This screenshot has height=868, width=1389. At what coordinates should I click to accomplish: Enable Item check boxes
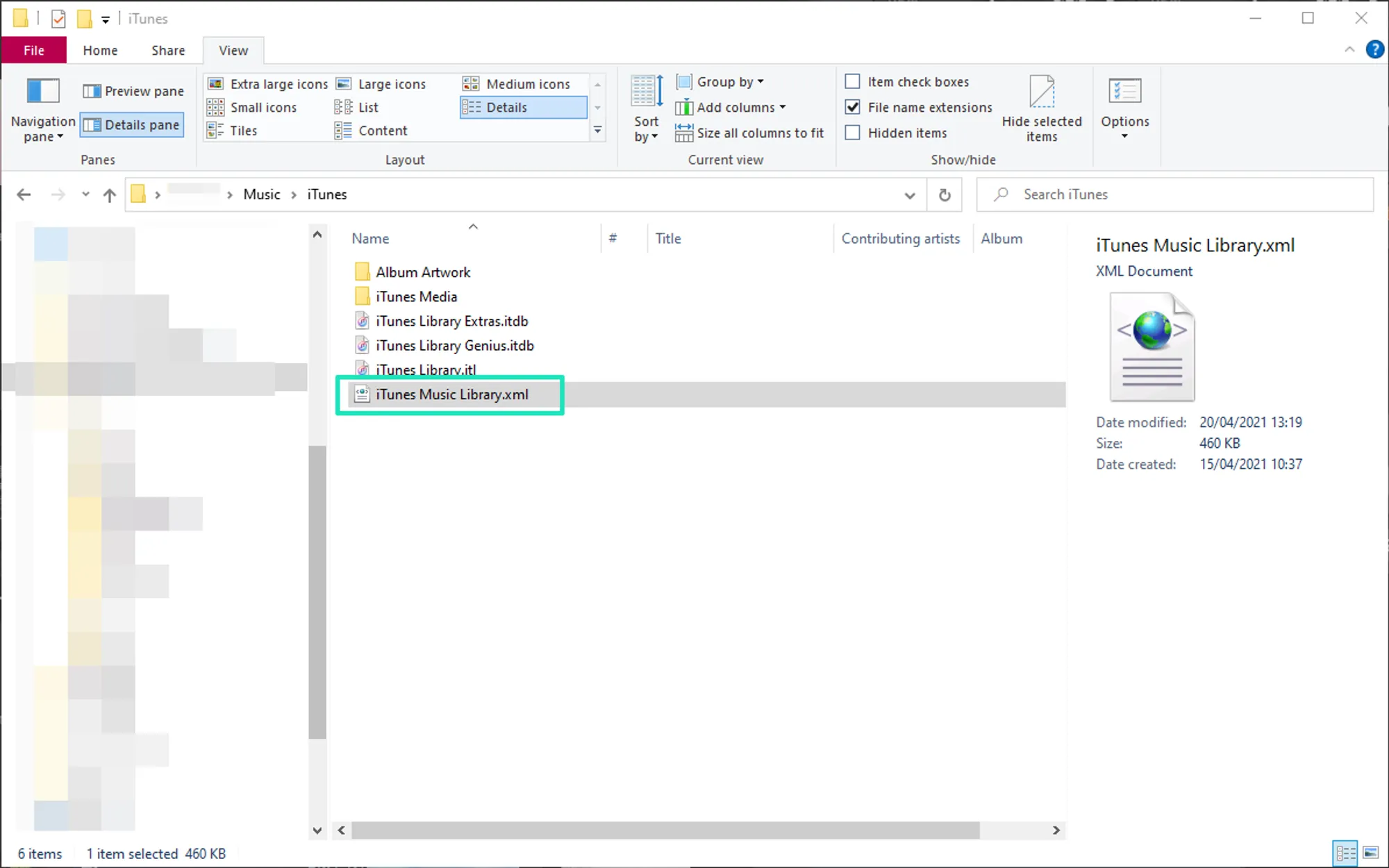(853, 82)
